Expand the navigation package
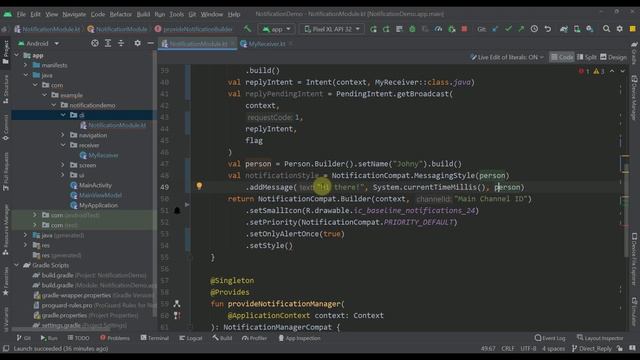 pyautogui.click(x=63, y=135)
